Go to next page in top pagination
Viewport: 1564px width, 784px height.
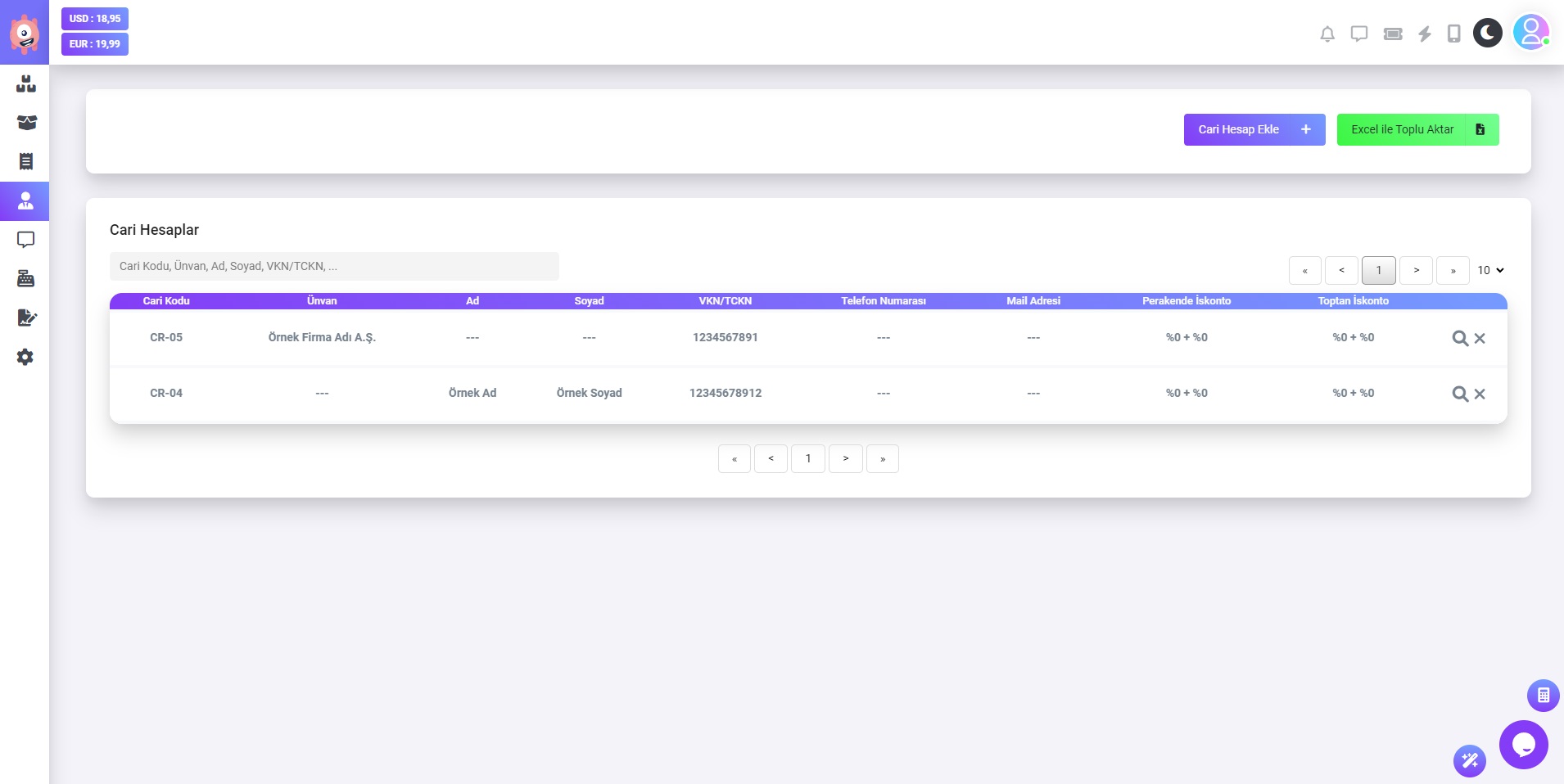[x=1416, y=270]
